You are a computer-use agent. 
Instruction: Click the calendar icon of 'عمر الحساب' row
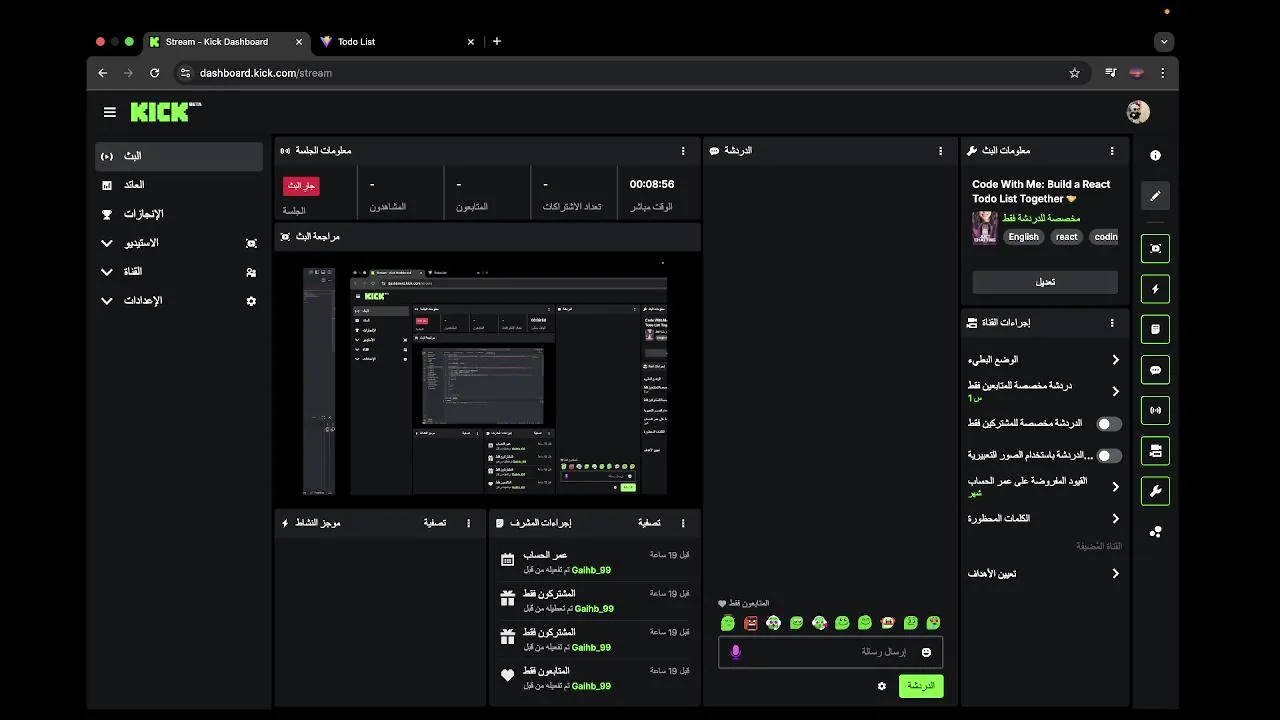(507, 560)
